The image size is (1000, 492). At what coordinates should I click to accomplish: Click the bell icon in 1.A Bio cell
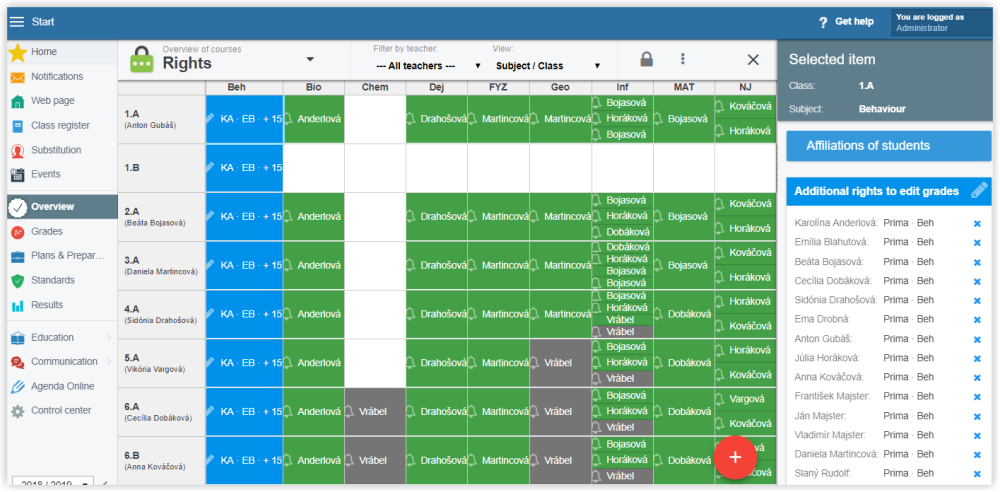coord(288,118)
